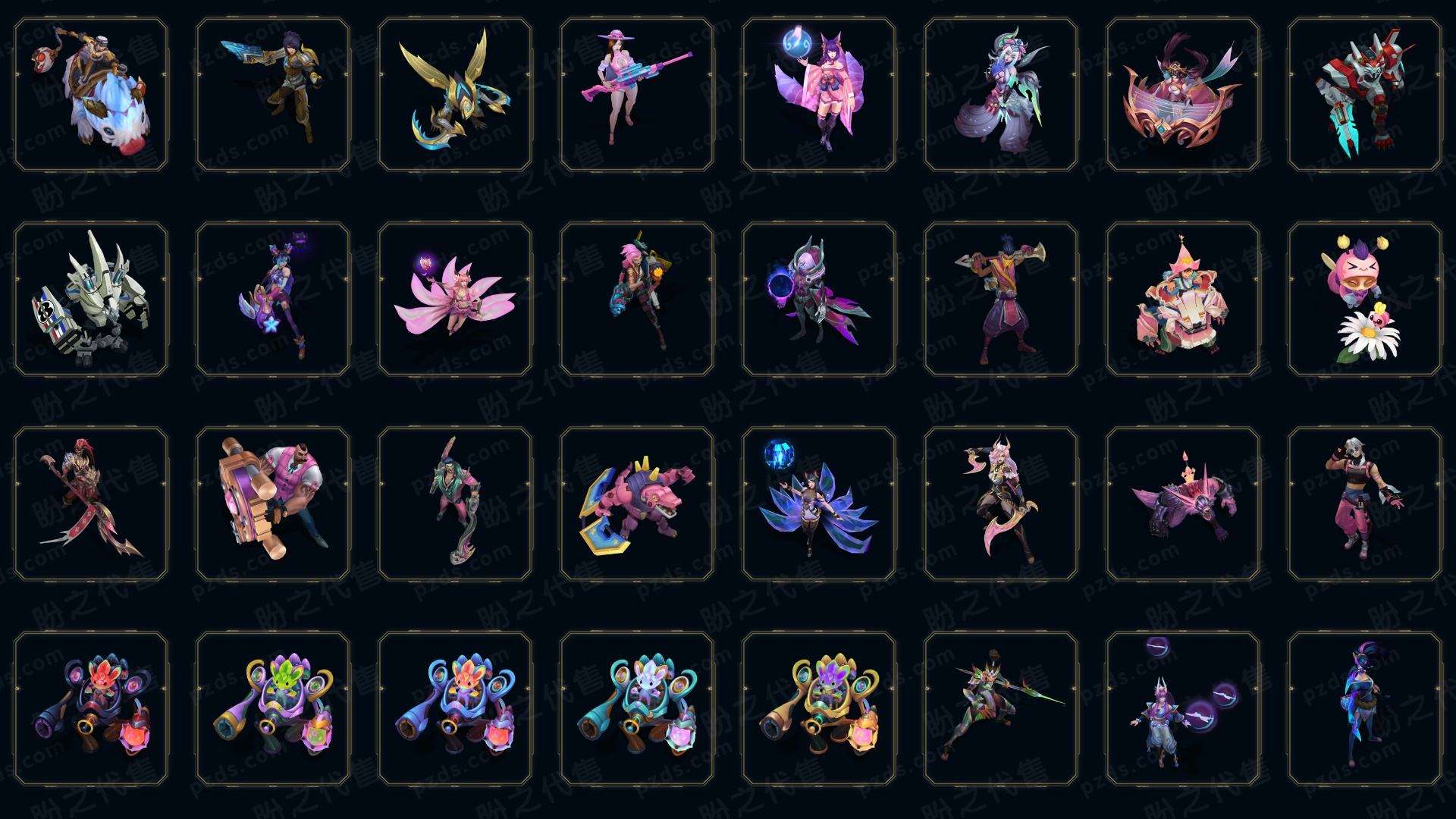Pick the dark pink beast quadruped skin
This screenshot has width=1456, height=819.
tap(1183, 504)
